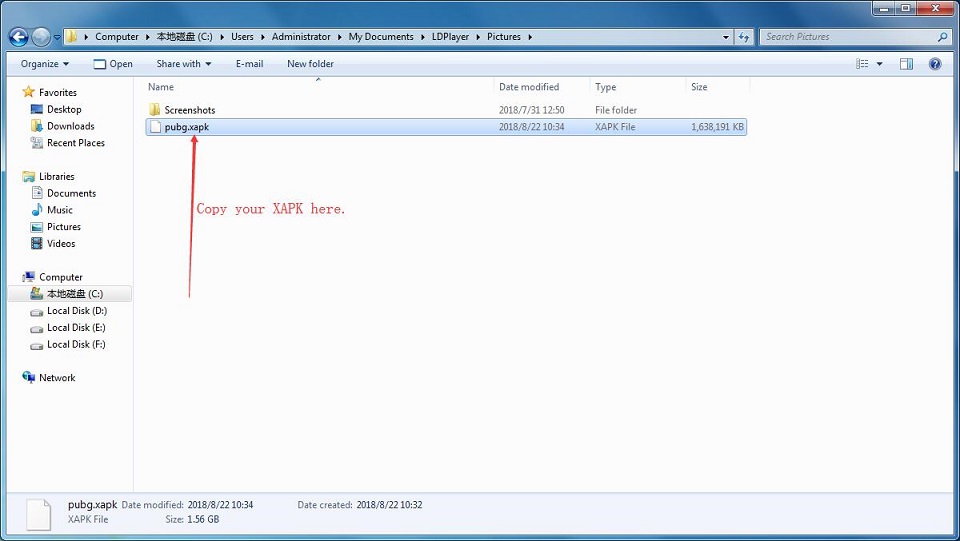Select the (C:) drive in sidebar
Viewport: 960px width, 541px height.
coord(75,294)
